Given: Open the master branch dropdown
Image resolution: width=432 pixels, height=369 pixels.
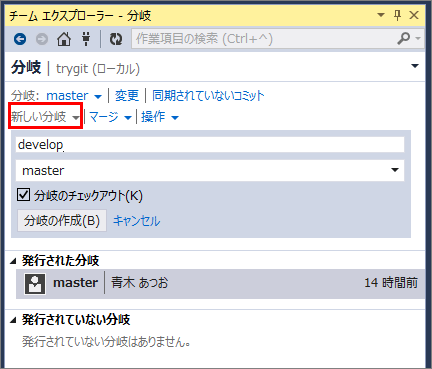Looking at the screenshot, I should tap(74, 96).
